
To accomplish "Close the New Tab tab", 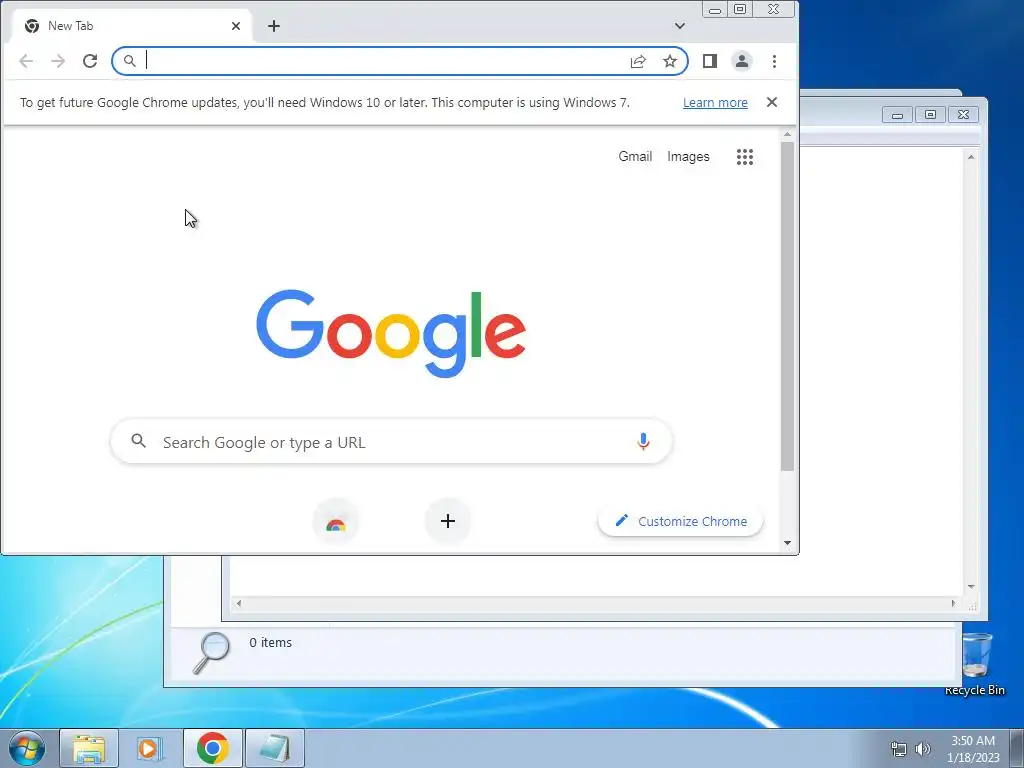I will tap(236, 26).
